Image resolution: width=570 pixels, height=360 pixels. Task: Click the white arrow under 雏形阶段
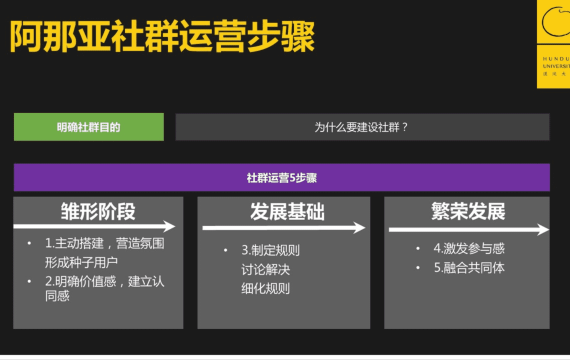click(94, 226)
